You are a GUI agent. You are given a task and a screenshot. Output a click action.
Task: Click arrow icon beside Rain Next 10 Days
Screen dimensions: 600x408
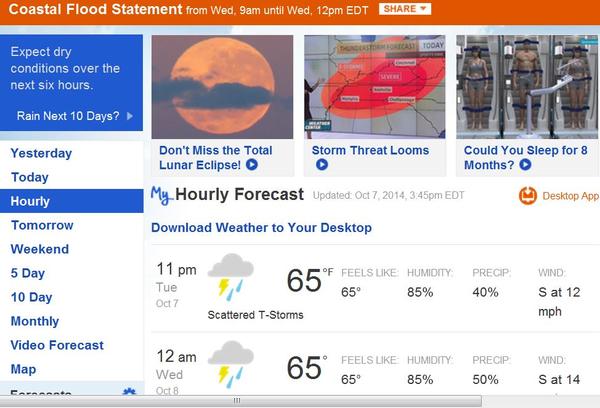point(130,116)
